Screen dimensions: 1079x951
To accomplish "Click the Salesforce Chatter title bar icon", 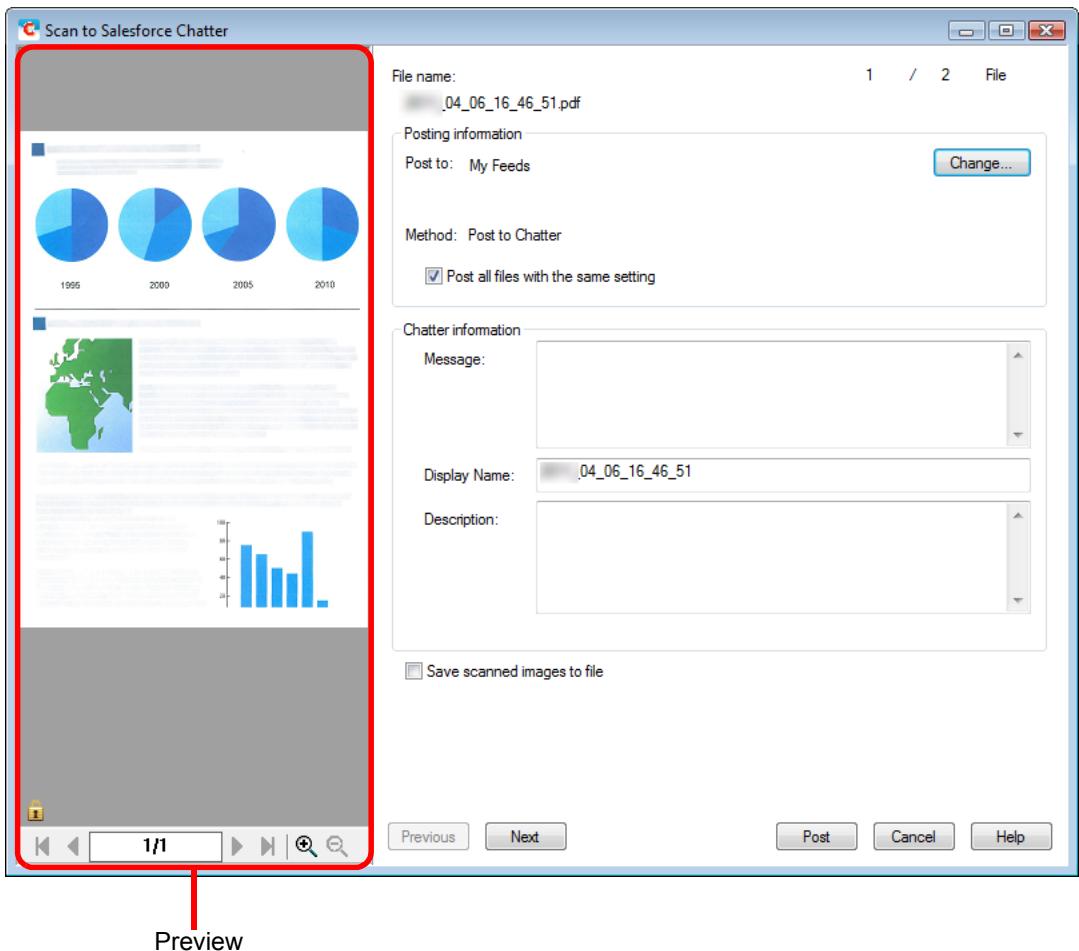I will pos(29,30).
